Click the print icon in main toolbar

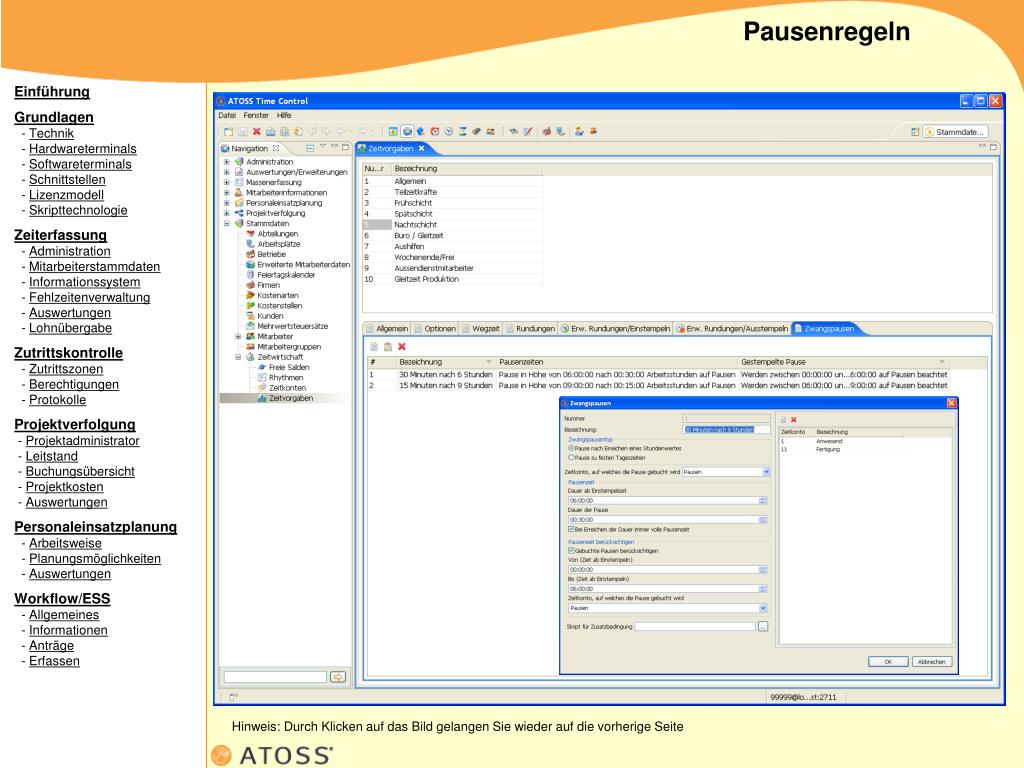(x=270, y=132)
